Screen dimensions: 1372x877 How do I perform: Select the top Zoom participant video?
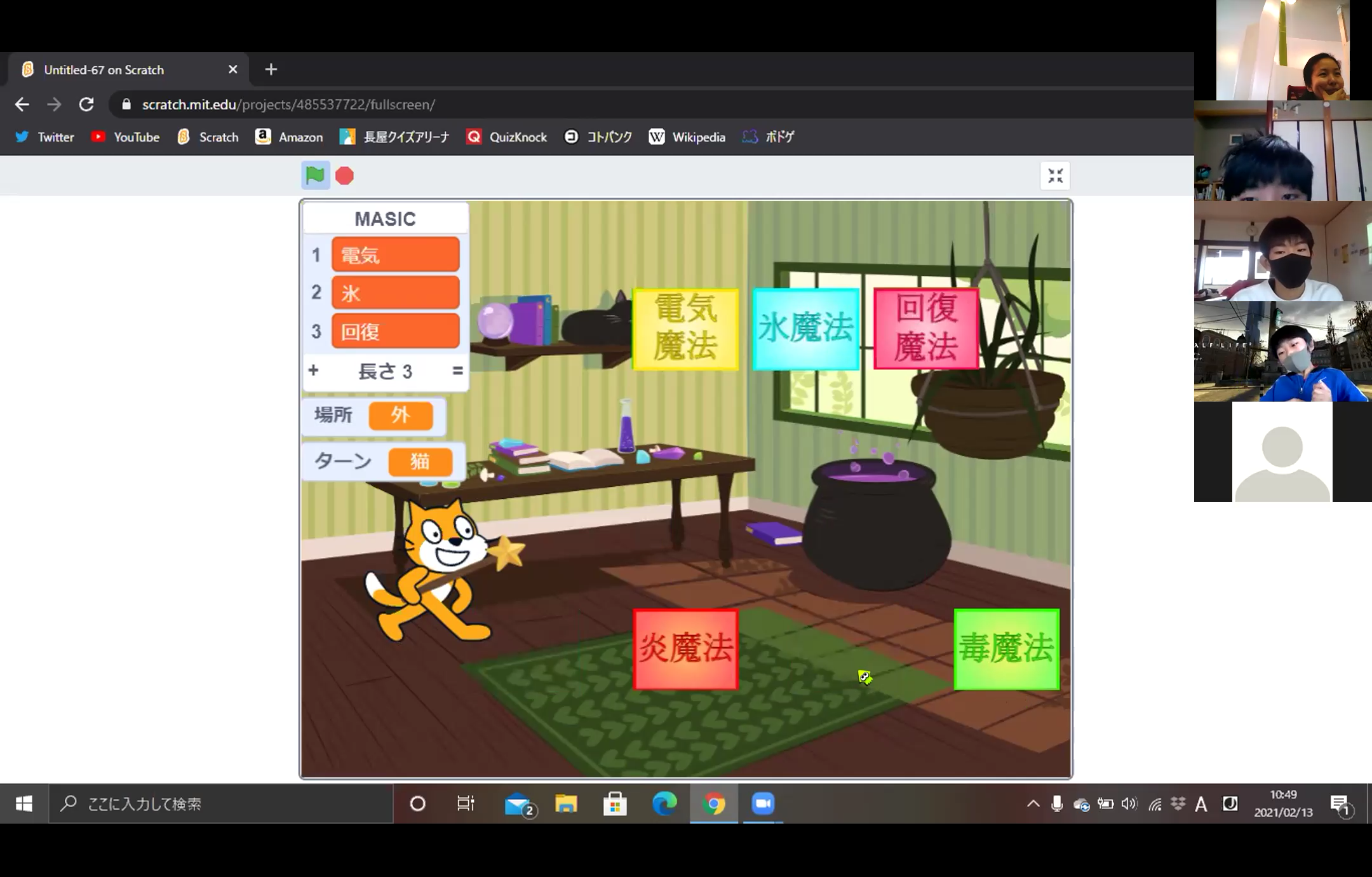coord(1282,50)
